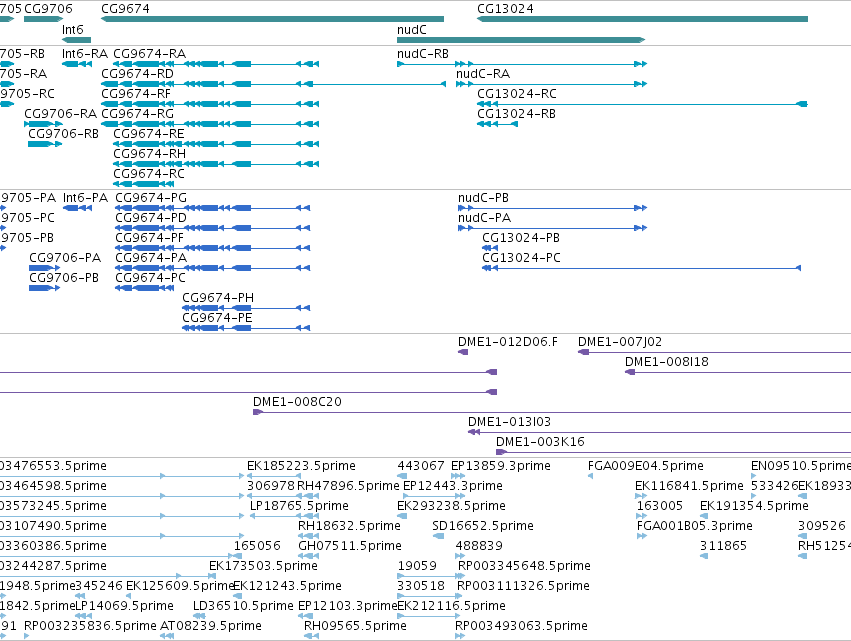The image size is (851, 641).
Task: Click the RH47896.5prime EST label
Action: coord(348,486)
